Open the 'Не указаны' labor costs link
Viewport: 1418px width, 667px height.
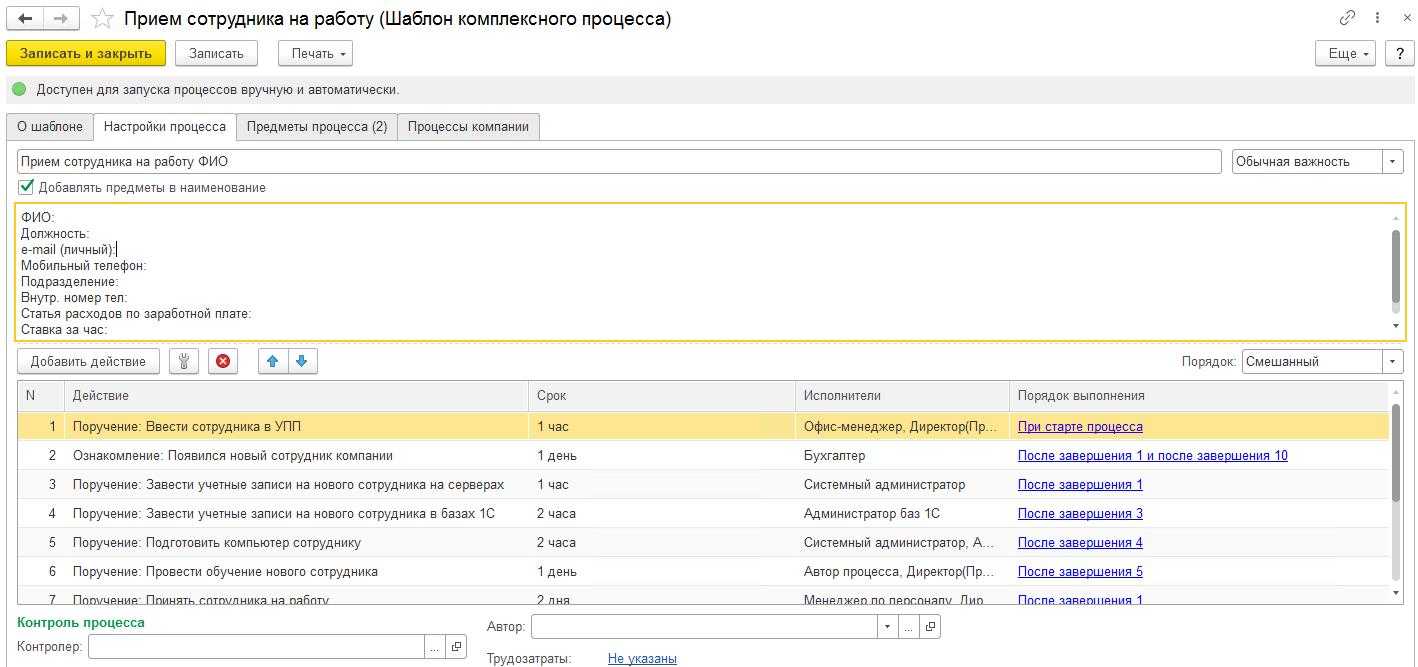642,659
